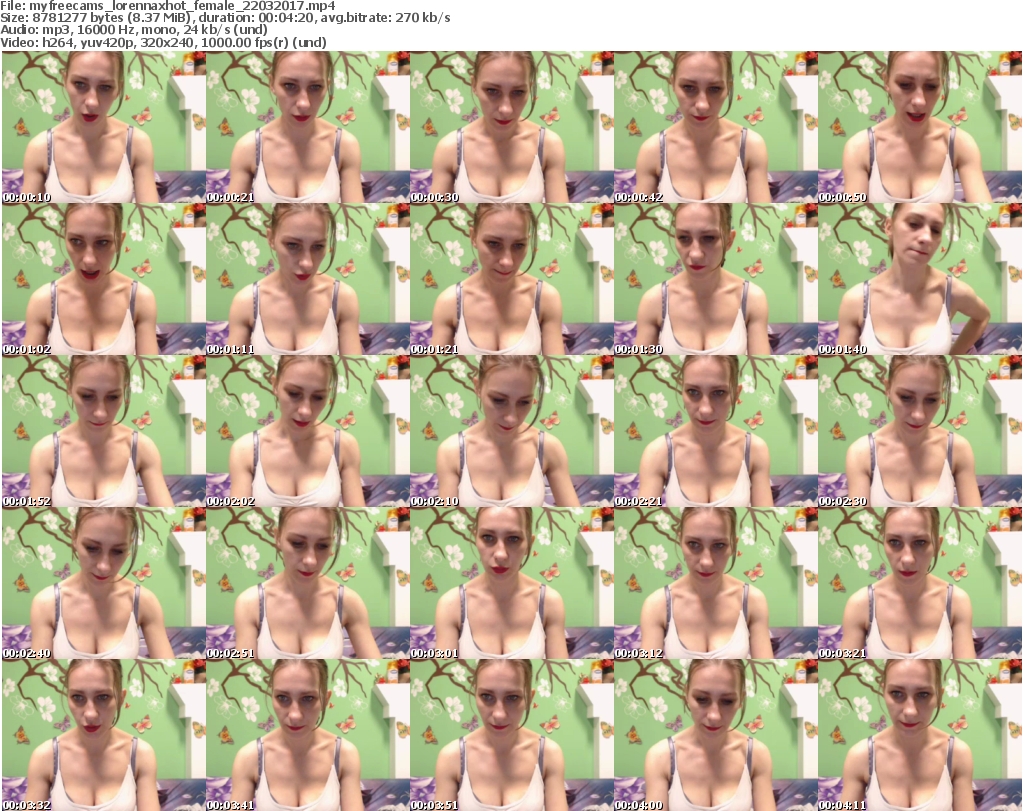The height and width of the screenshot is (811, 1024).
Task: Select the thumbnail frame stamped 00:01:30
Action: [x=715, y=279]
